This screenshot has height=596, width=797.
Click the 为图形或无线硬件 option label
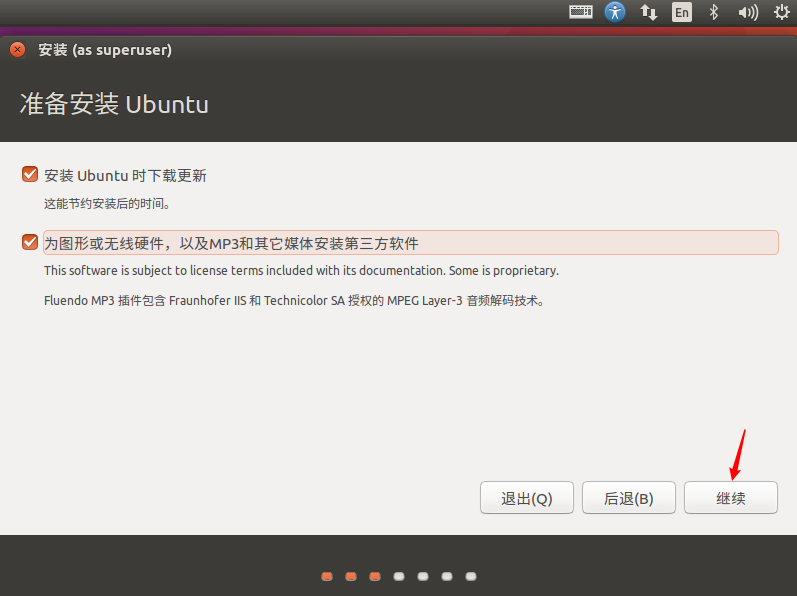point(411,243)
